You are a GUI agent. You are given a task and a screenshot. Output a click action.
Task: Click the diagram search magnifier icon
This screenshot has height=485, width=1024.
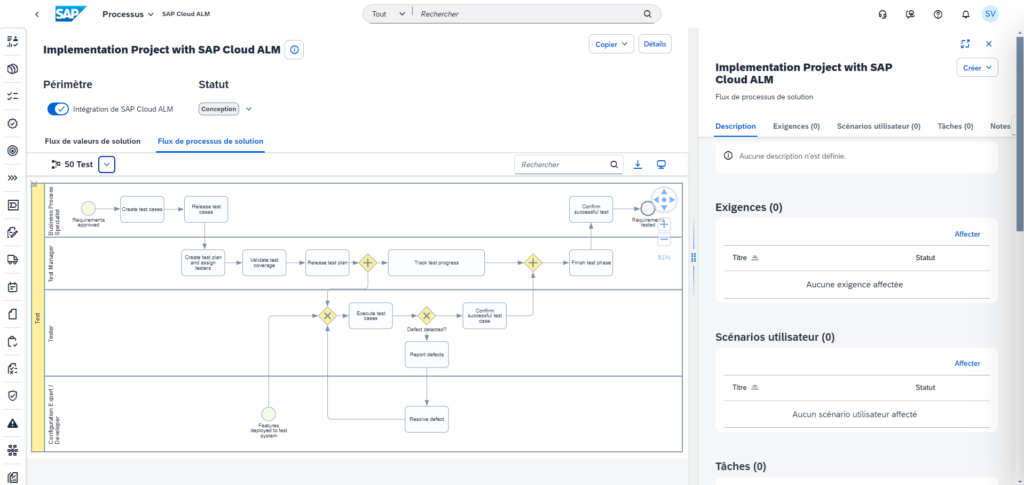(614, 164)
